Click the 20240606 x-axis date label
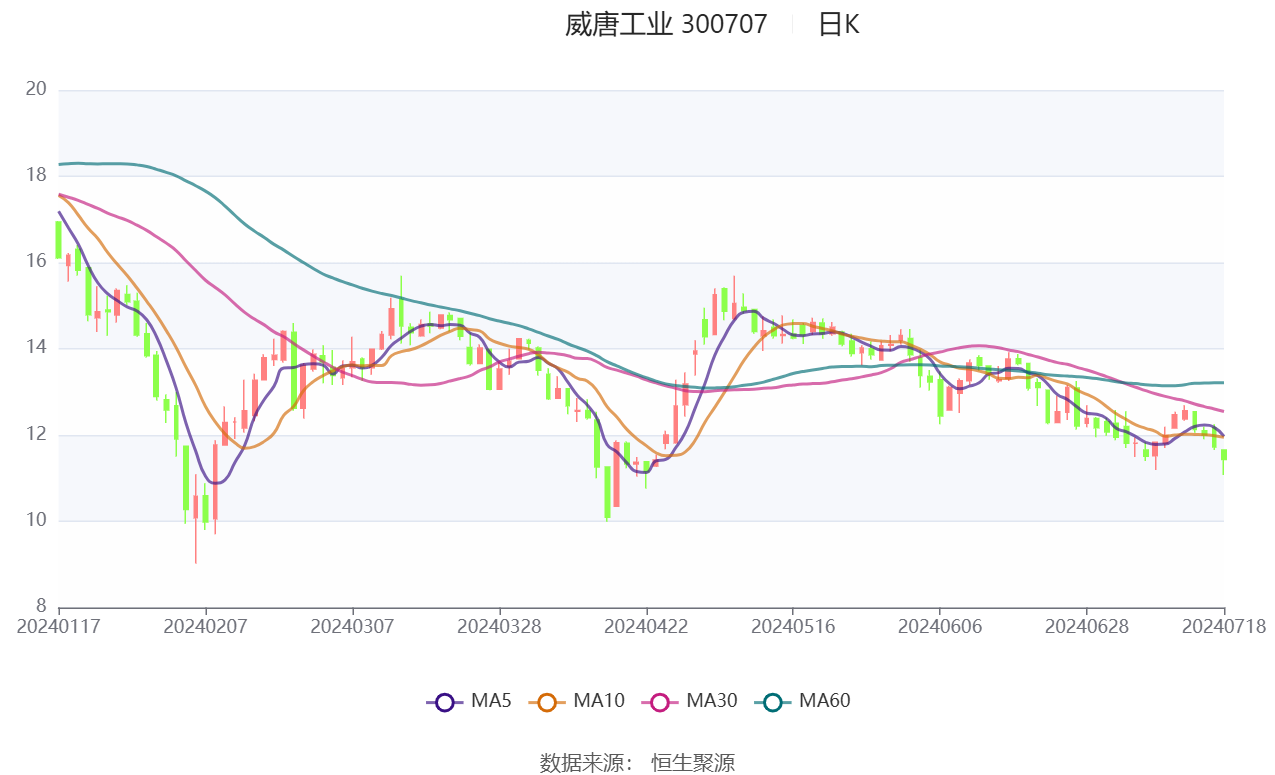The width and height of the screenshot is (1275, 775). (939, 627)
